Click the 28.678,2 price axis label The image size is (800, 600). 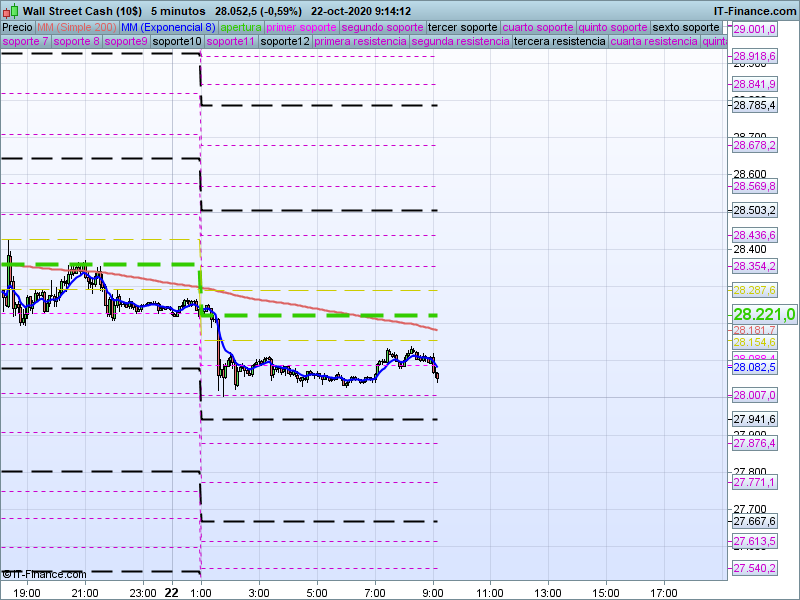click(755, 145)
